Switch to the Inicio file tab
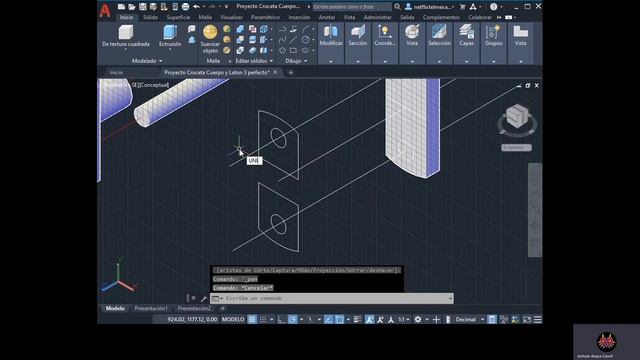 (x=116, y=72)
